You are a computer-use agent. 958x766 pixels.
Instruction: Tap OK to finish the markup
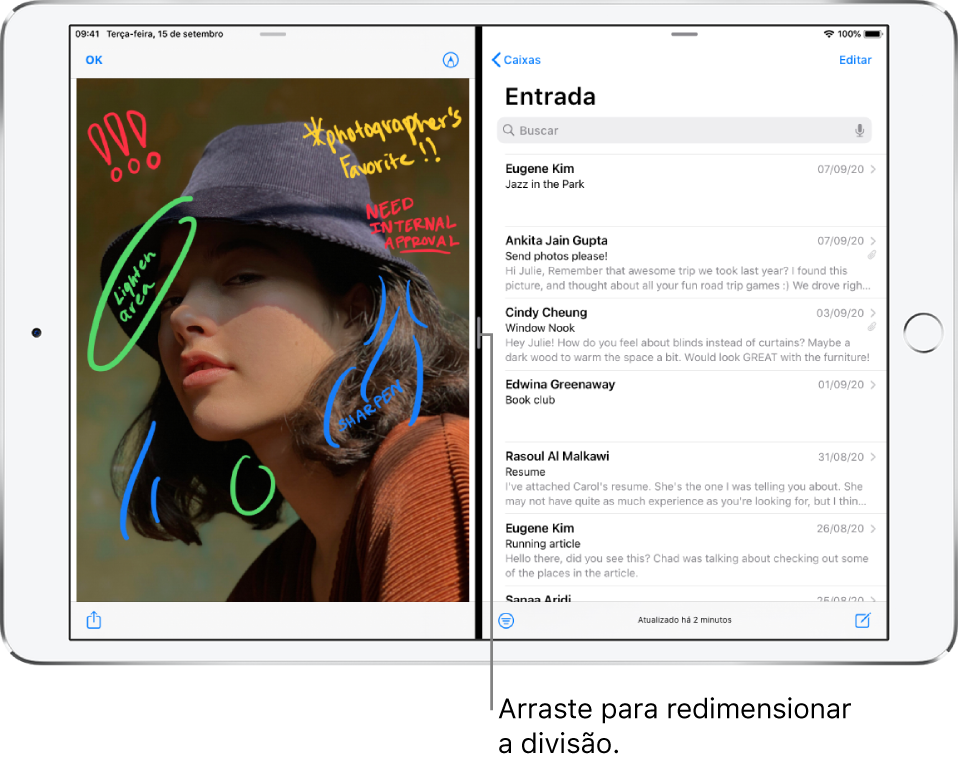93,60
